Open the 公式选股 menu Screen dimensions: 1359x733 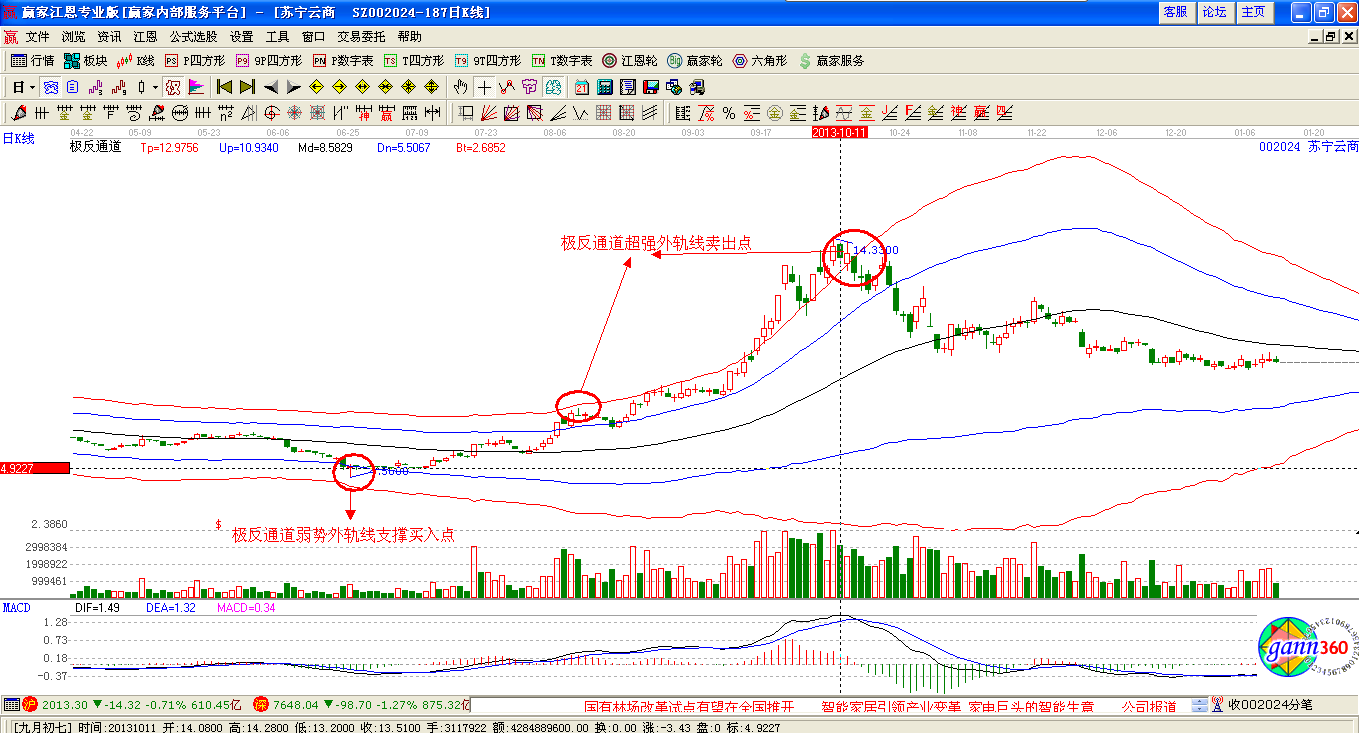point(193,36)
